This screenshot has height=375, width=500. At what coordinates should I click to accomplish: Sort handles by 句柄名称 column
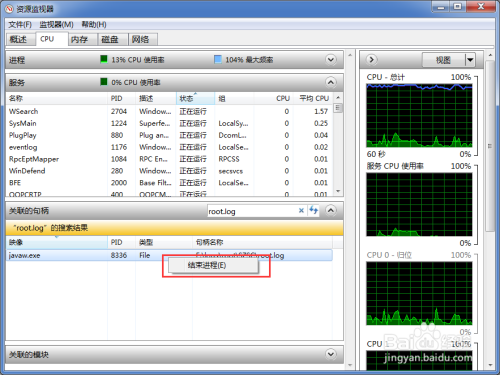tap(262, 242)
